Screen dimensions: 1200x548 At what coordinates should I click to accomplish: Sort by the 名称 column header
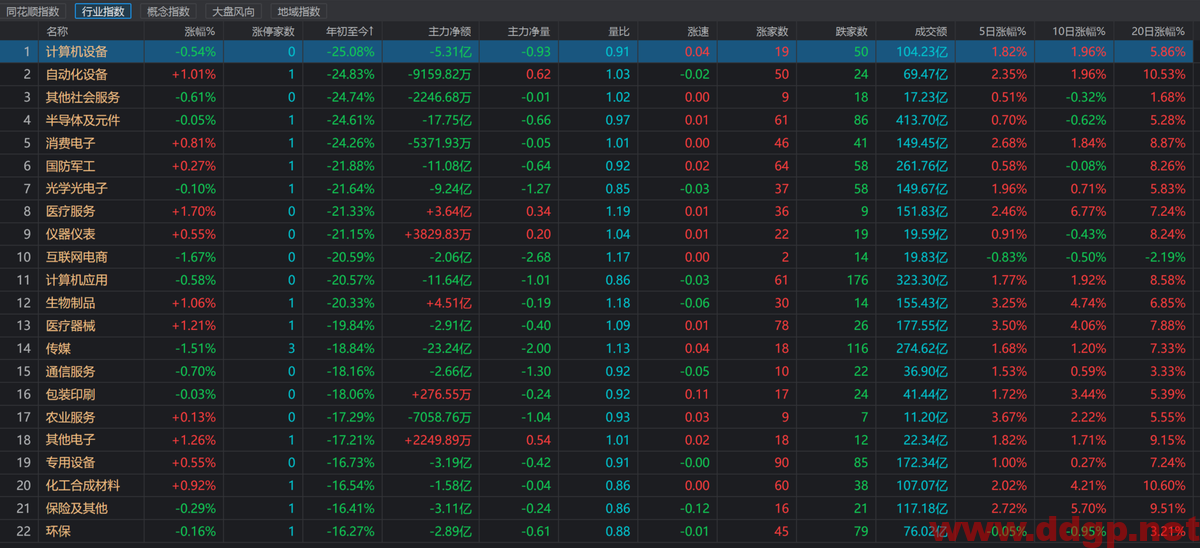pyautogui.click(x=58, y=31)
